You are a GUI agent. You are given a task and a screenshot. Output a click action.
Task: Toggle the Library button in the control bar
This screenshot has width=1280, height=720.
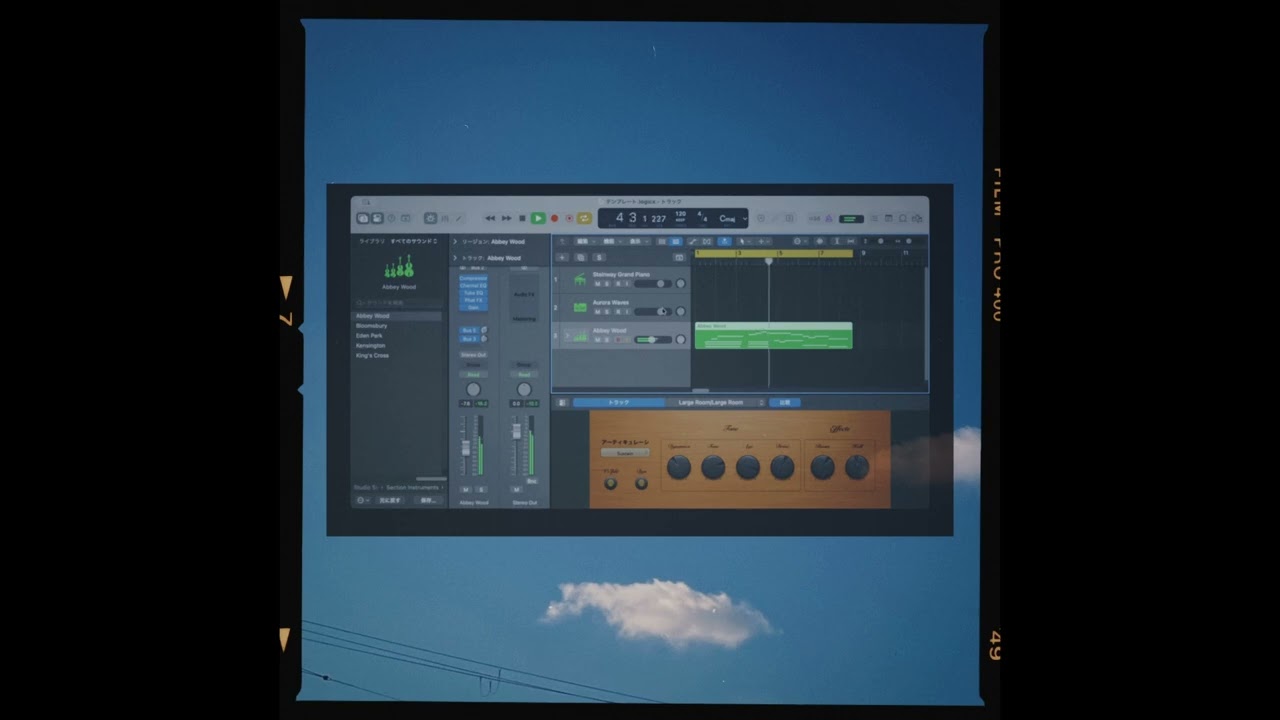pos(362,218)
